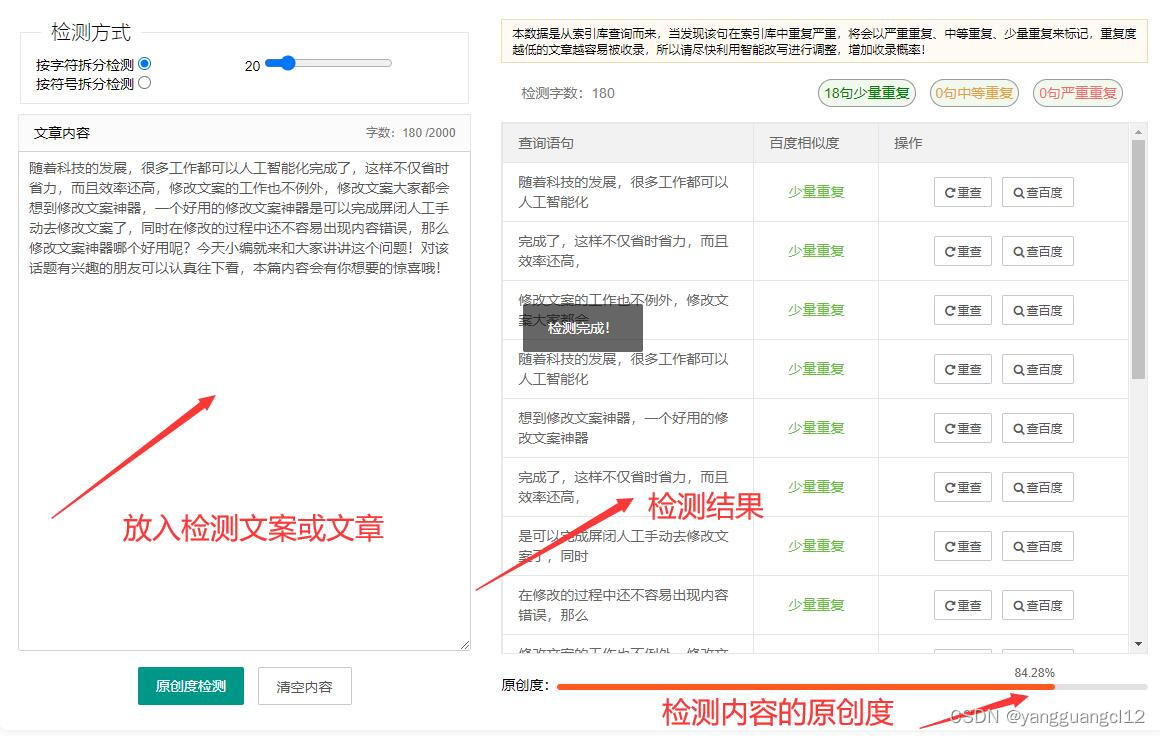Viewport: 1160px width, 736px height.
Task: Click 重查 for second 随着科技的发展 row
Action: [962, 369]
